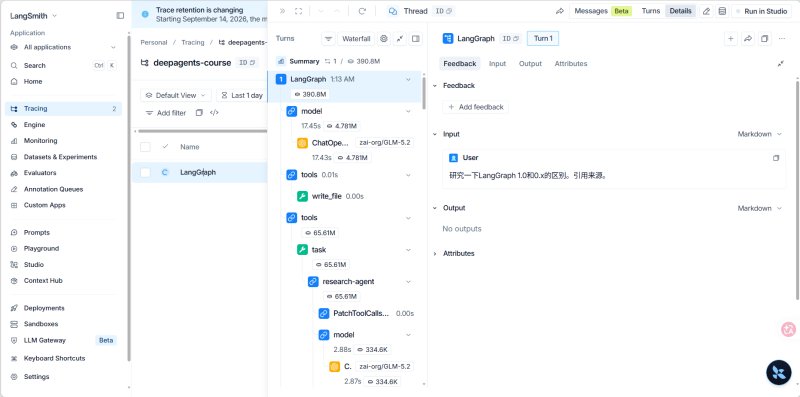Switch to the Input tab
This screenshot has width=800, height=397.
(497, 64)
